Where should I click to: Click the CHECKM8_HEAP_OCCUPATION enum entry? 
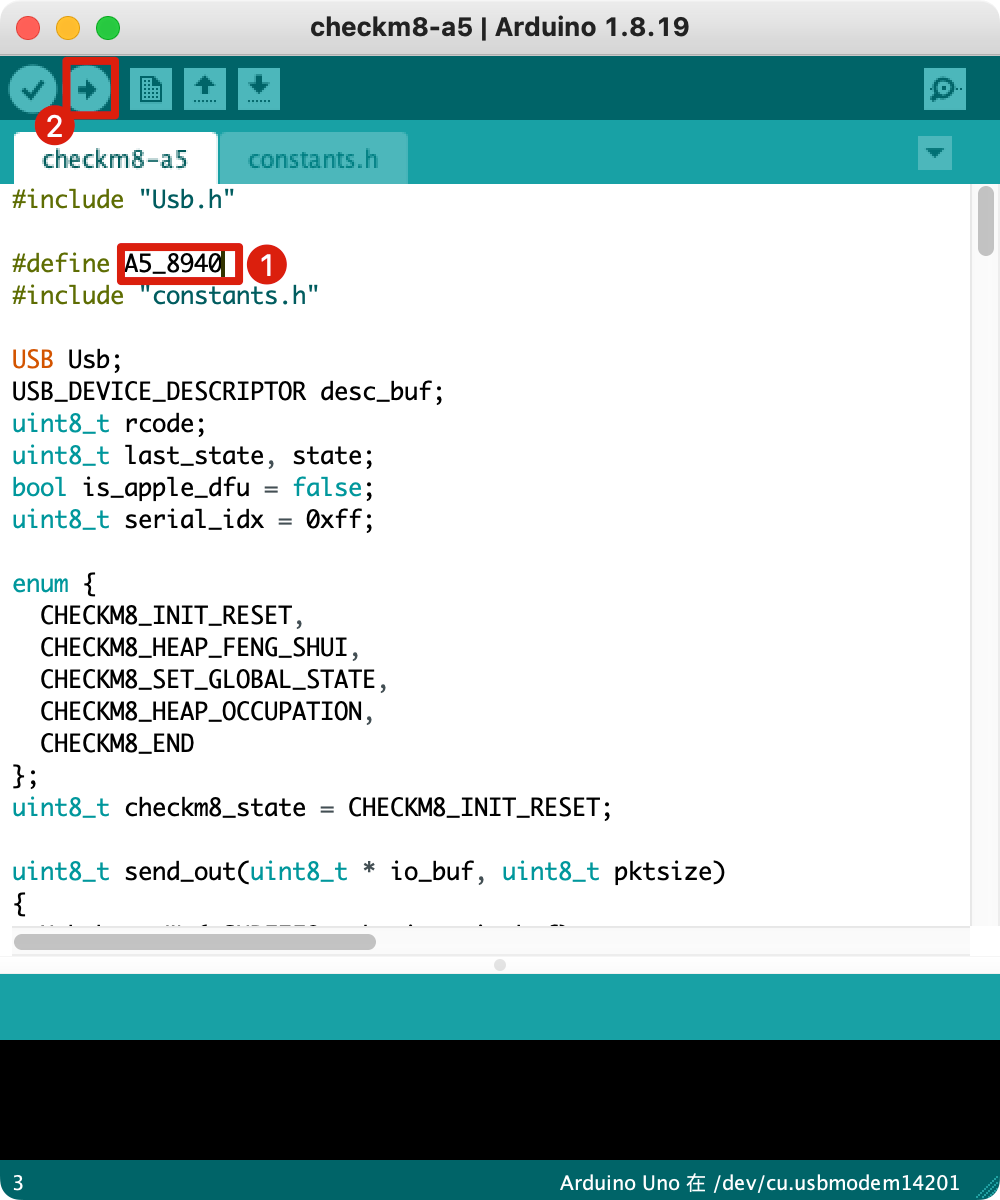[x=207, y=712]
